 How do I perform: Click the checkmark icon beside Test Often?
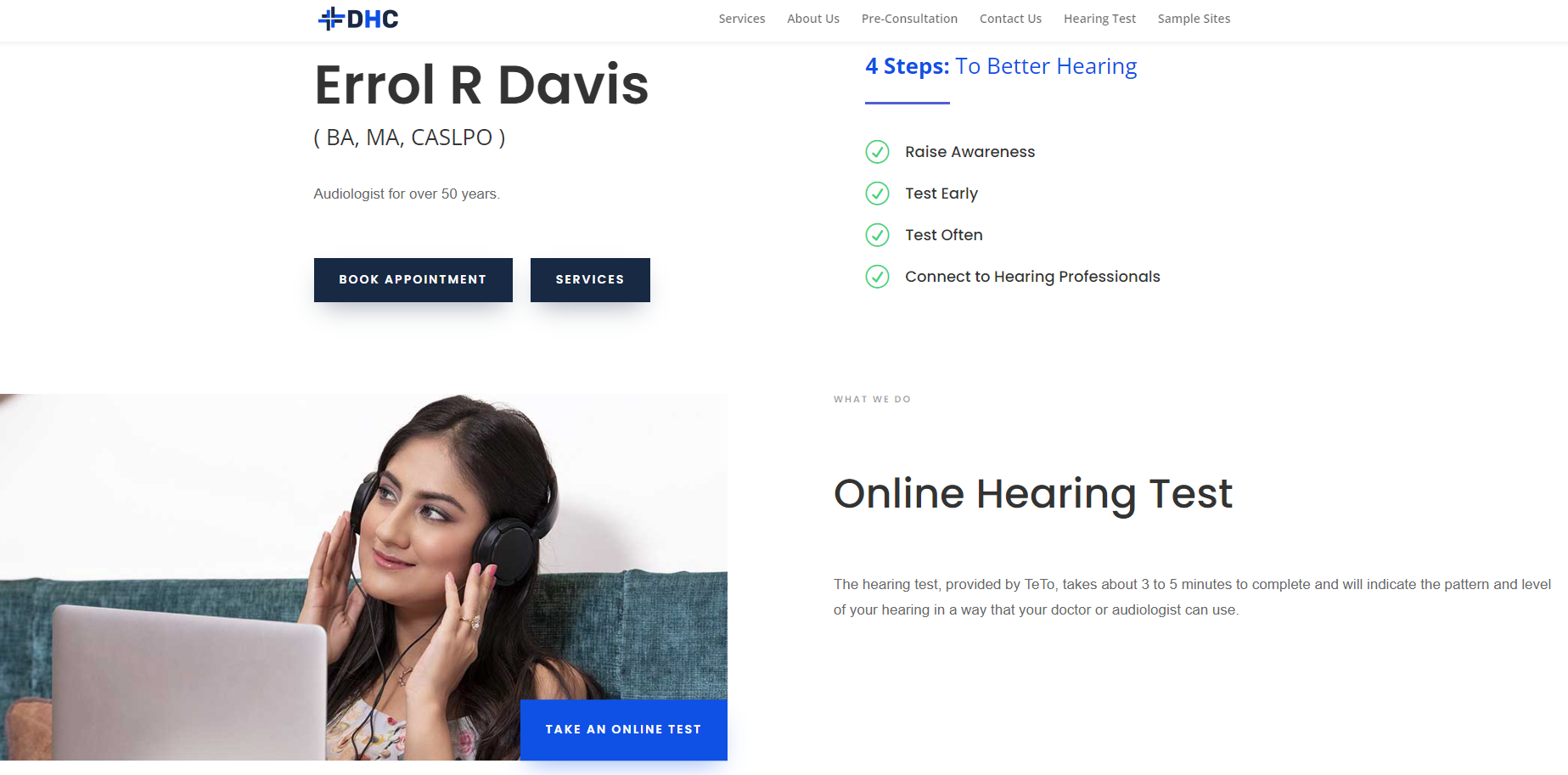coord(877,235)
